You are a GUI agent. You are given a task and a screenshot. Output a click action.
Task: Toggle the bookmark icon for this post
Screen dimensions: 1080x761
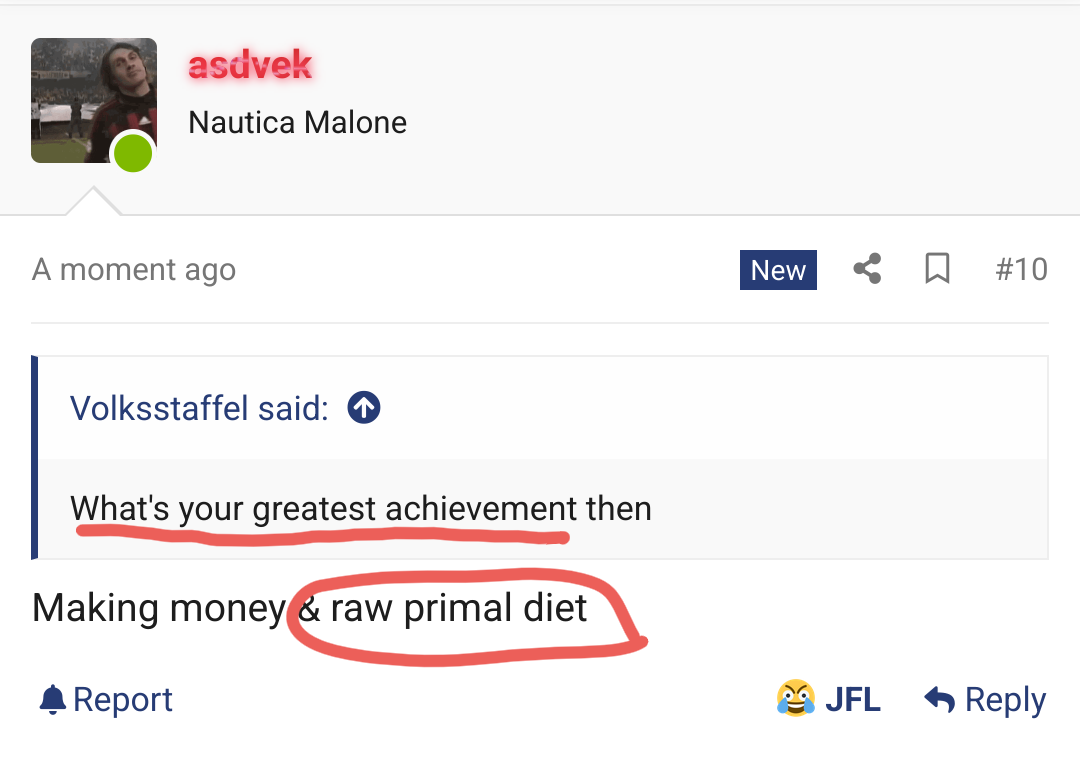click(937, 269)
